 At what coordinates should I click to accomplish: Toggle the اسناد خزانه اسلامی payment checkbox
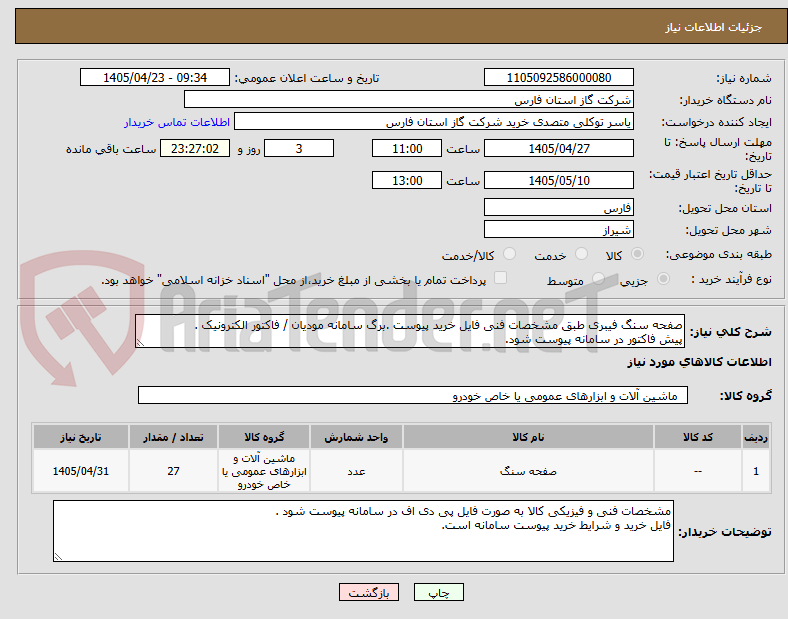[500, 278]
